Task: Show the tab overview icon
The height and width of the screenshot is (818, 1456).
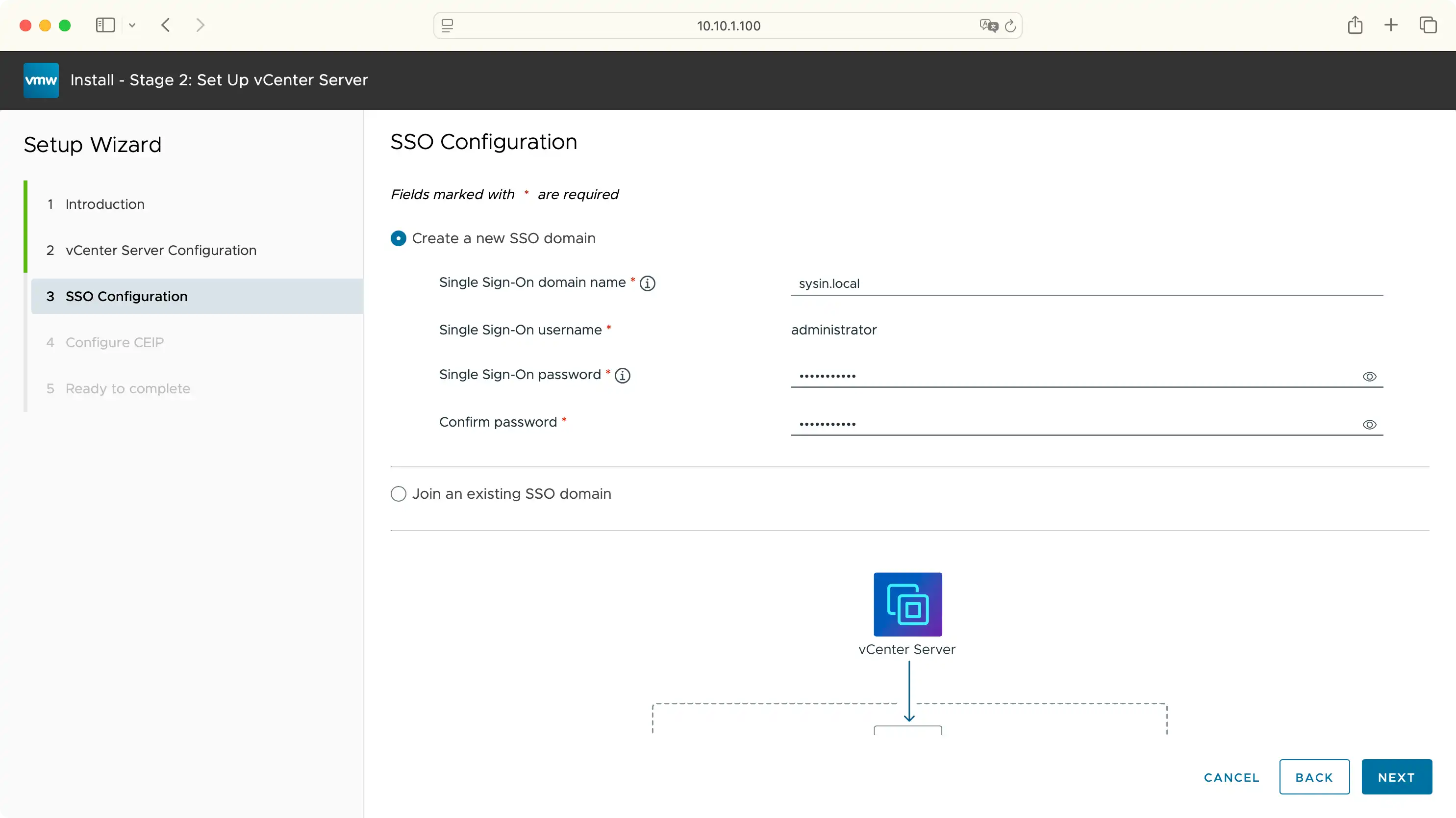Action: click(1428, 25)
